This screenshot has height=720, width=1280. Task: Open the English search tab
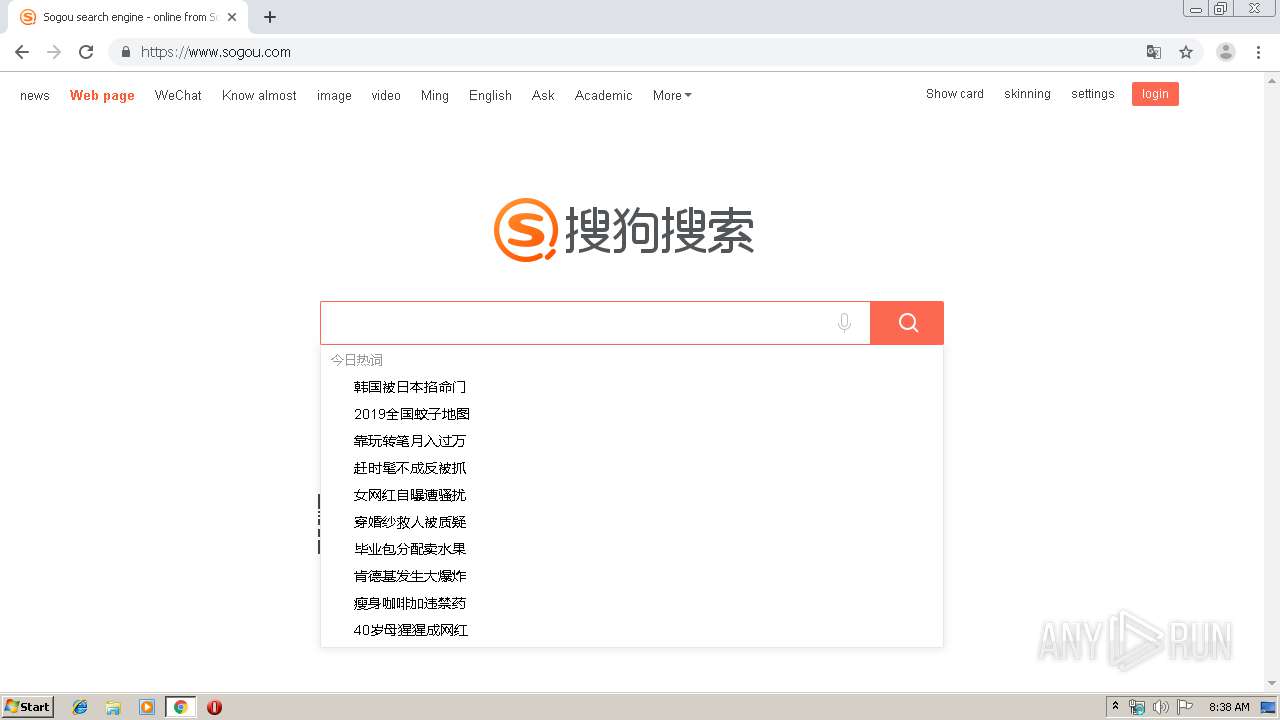(x=490, y=96)
